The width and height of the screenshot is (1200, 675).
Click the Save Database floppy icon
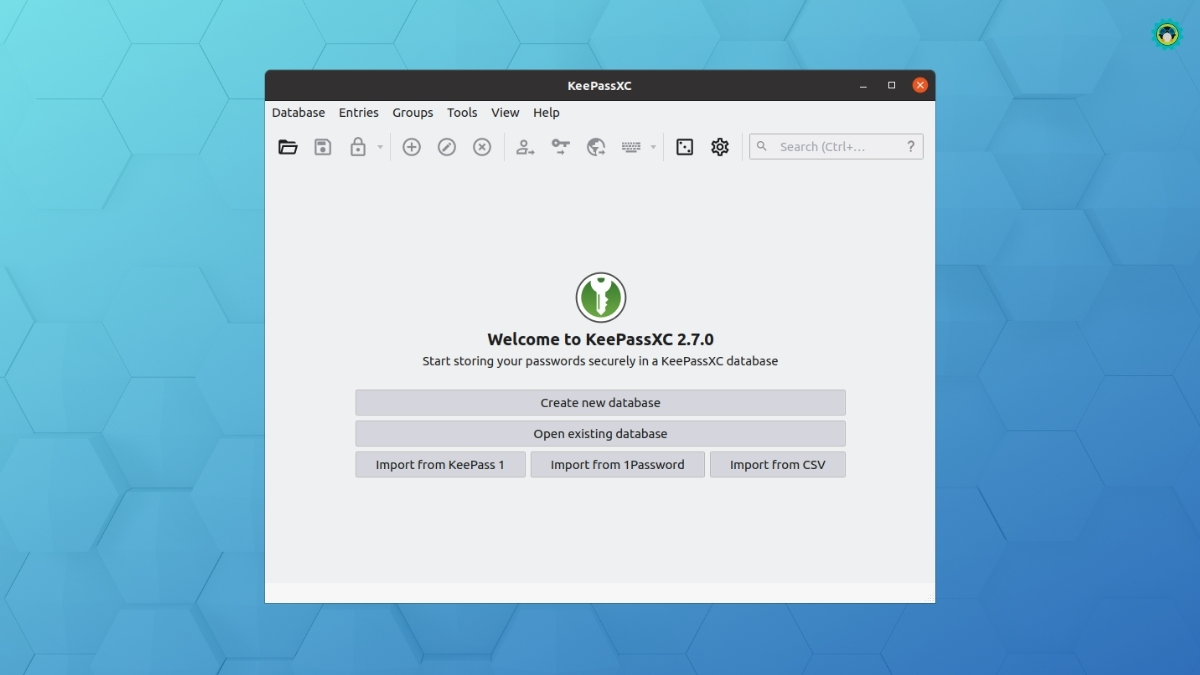[323, 147]
